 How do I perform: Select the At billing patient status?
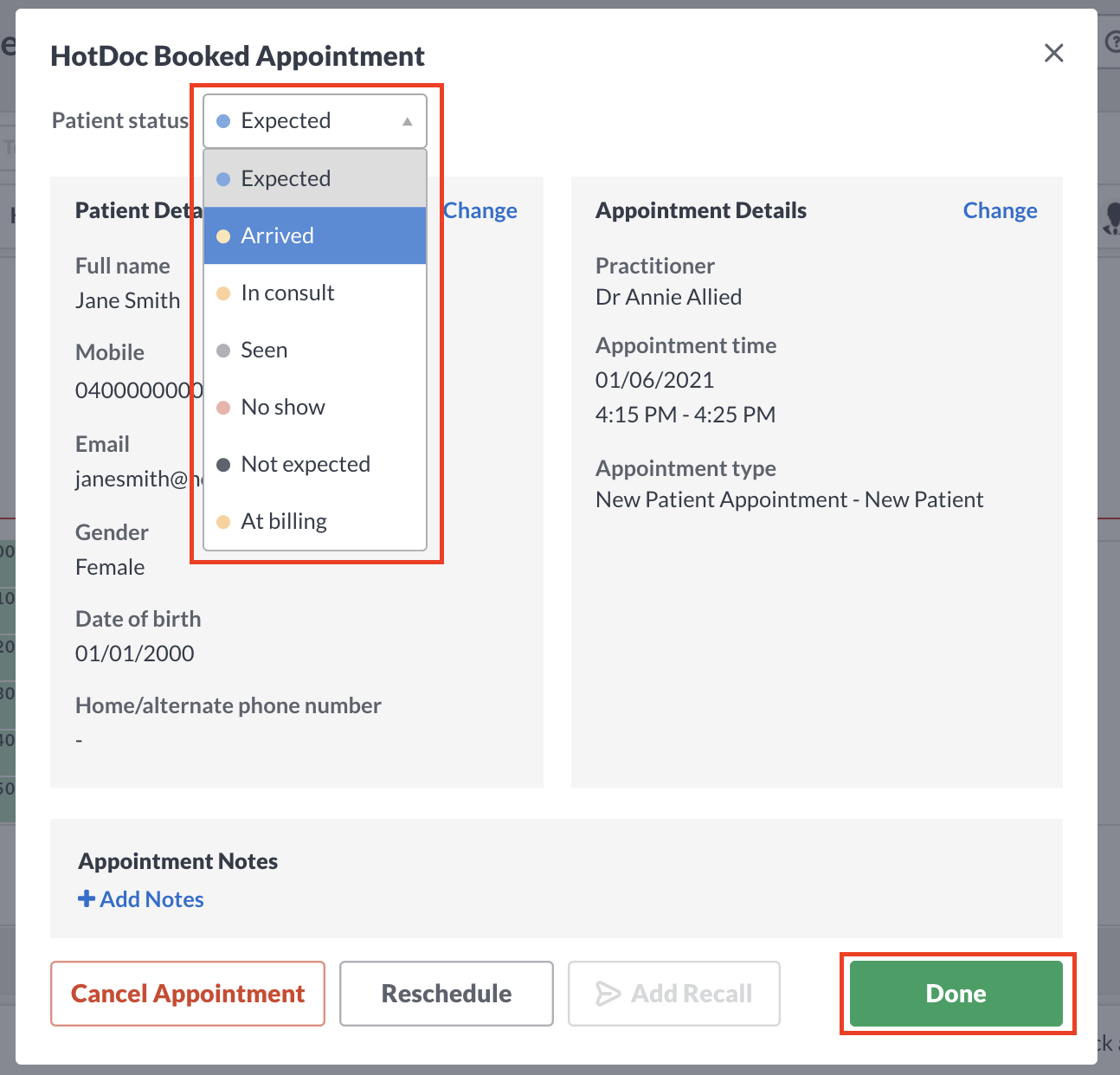pyautogui.click(x=284, y=521)
